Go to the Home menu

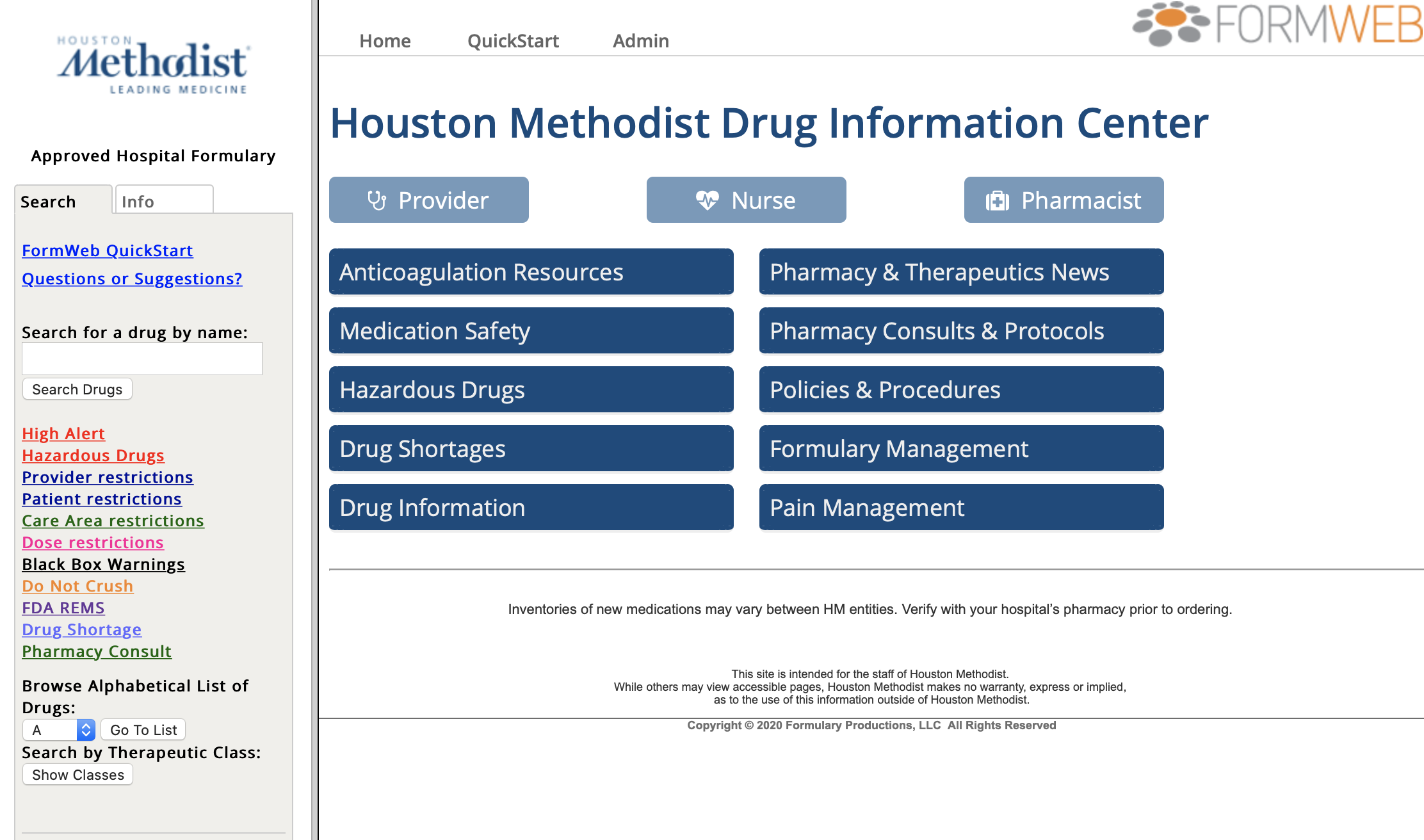[x=385, y=41]
